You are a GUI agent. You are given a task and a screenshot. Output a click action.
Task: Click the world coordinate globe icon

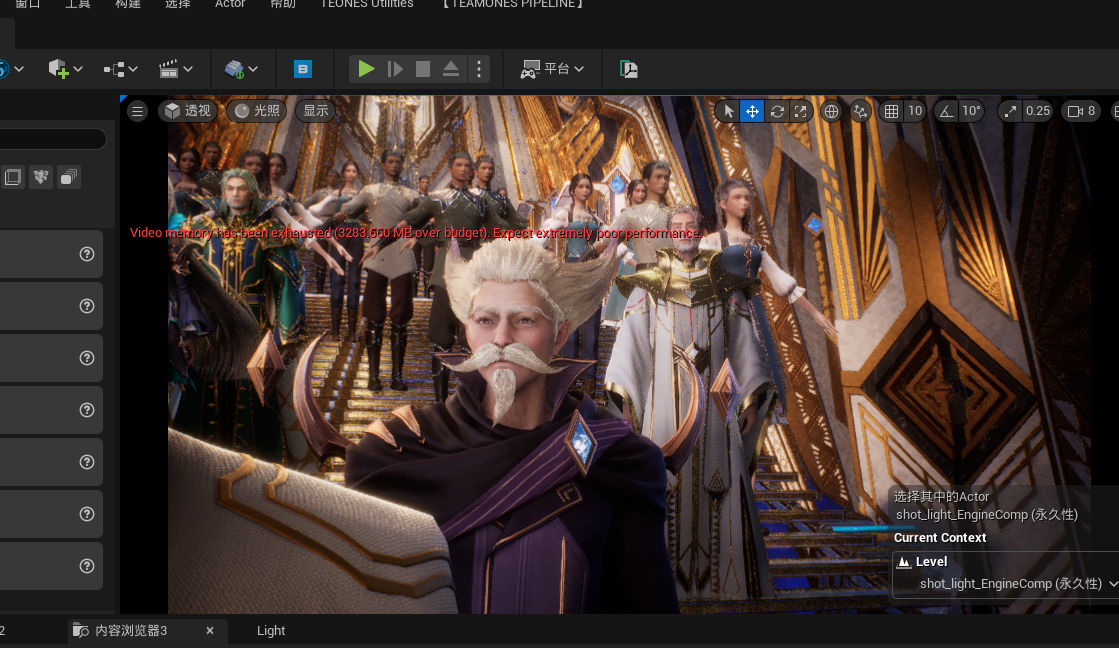831,111
